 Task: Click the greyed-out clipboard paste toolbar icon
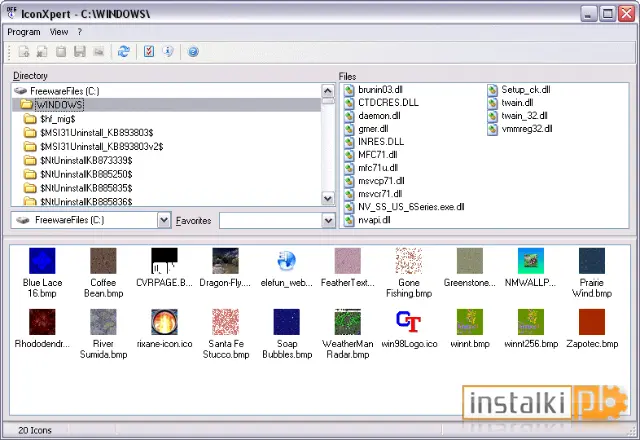61,51
